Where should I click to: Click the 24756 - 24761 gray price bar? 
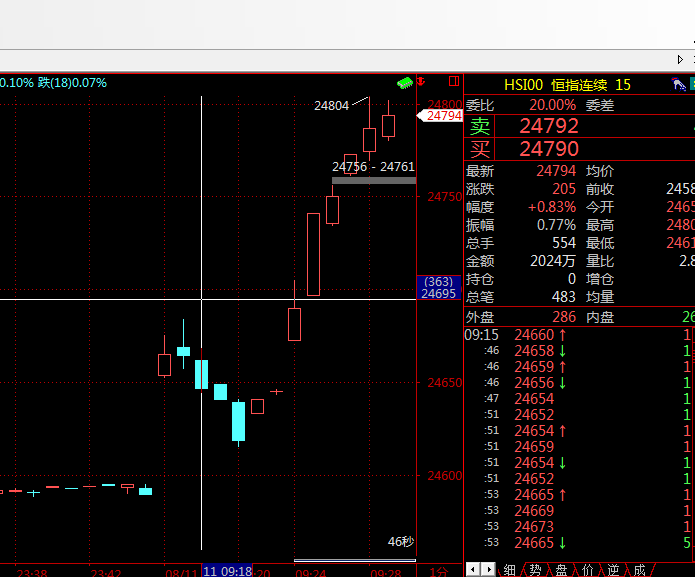click(x=373, y=179)
